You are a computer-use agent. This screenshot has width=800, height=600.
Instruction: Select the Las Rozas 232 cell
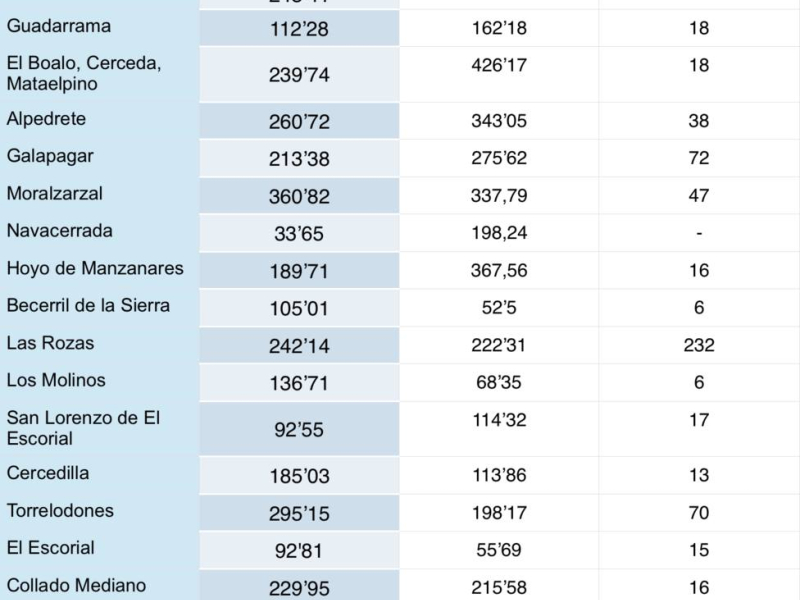(698, 345)
